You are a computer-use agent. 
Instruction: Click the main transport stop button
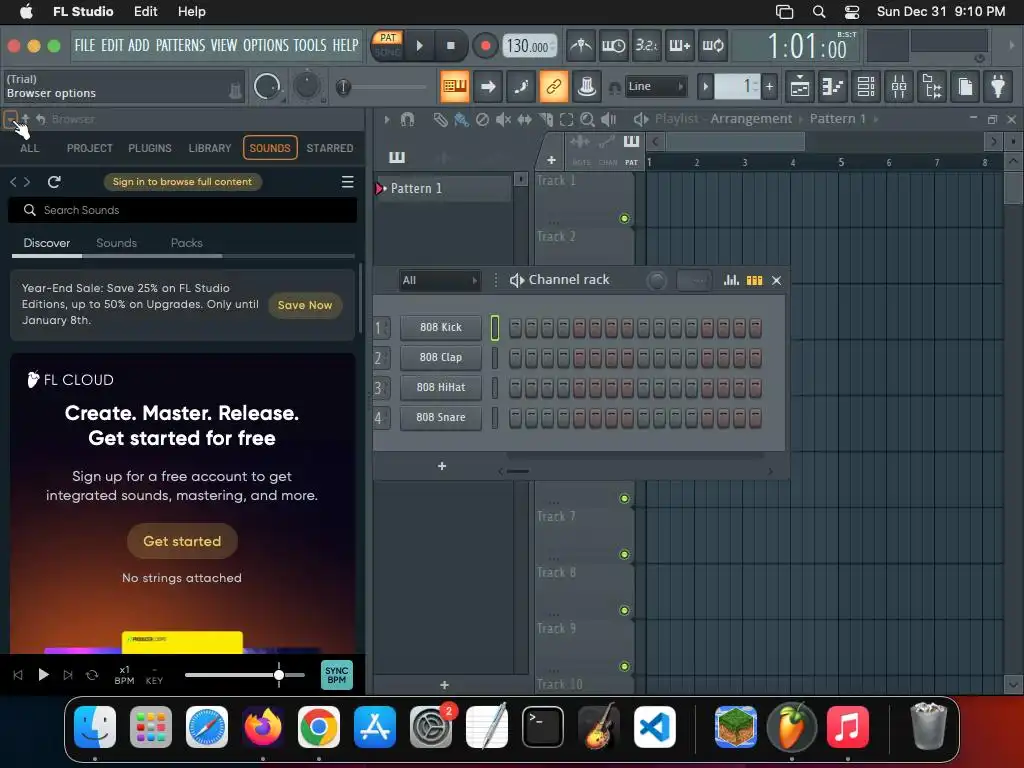451,46
